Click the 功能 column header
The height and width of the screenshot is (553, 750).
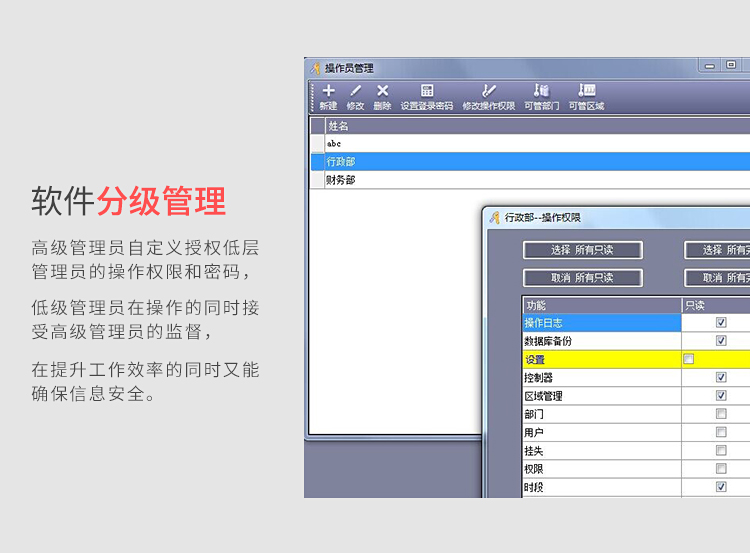pos(602,305)
